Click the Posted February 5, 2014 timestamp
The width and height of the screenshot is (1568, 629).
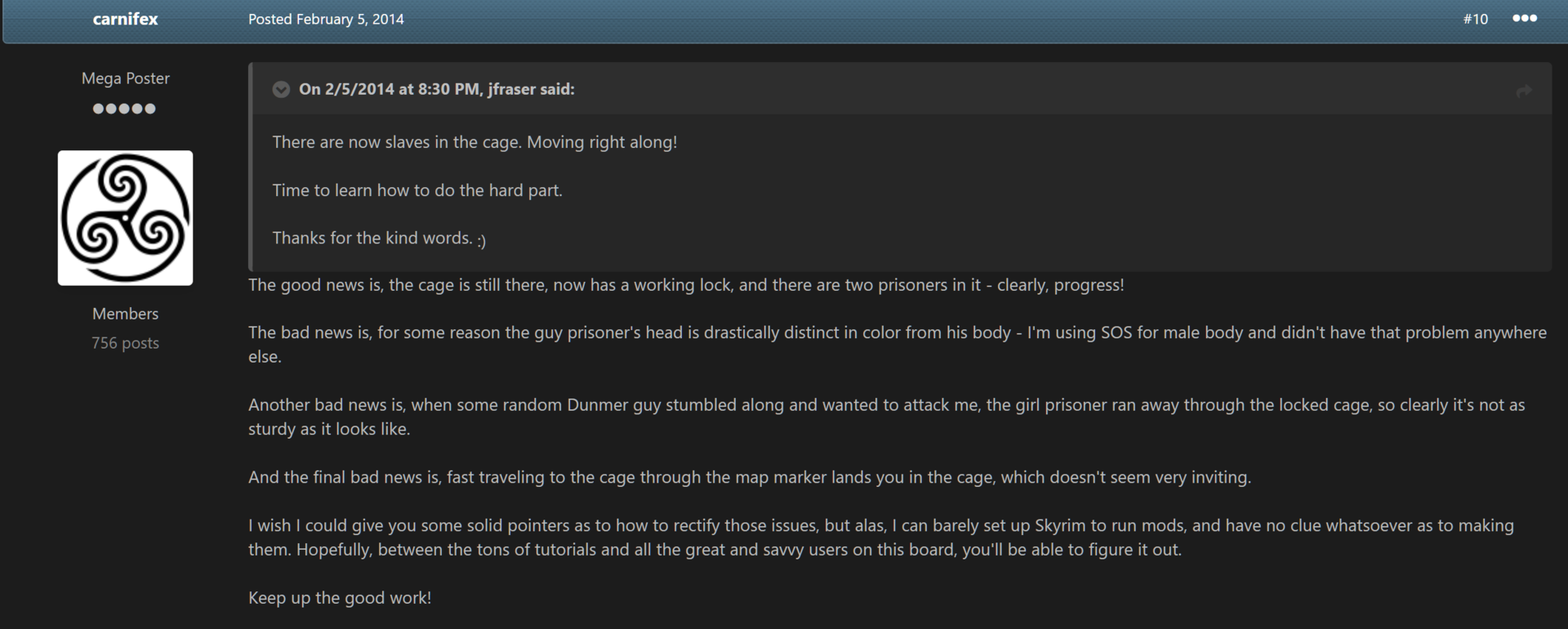(x=326, y=19)
